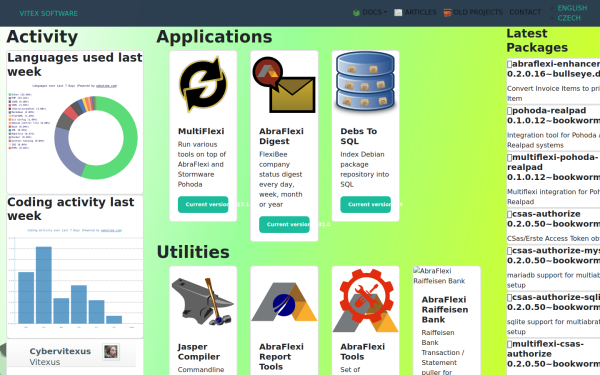600x375 pixels.
Task: Click the 'Activity' section heading
Action: [42, 37]
